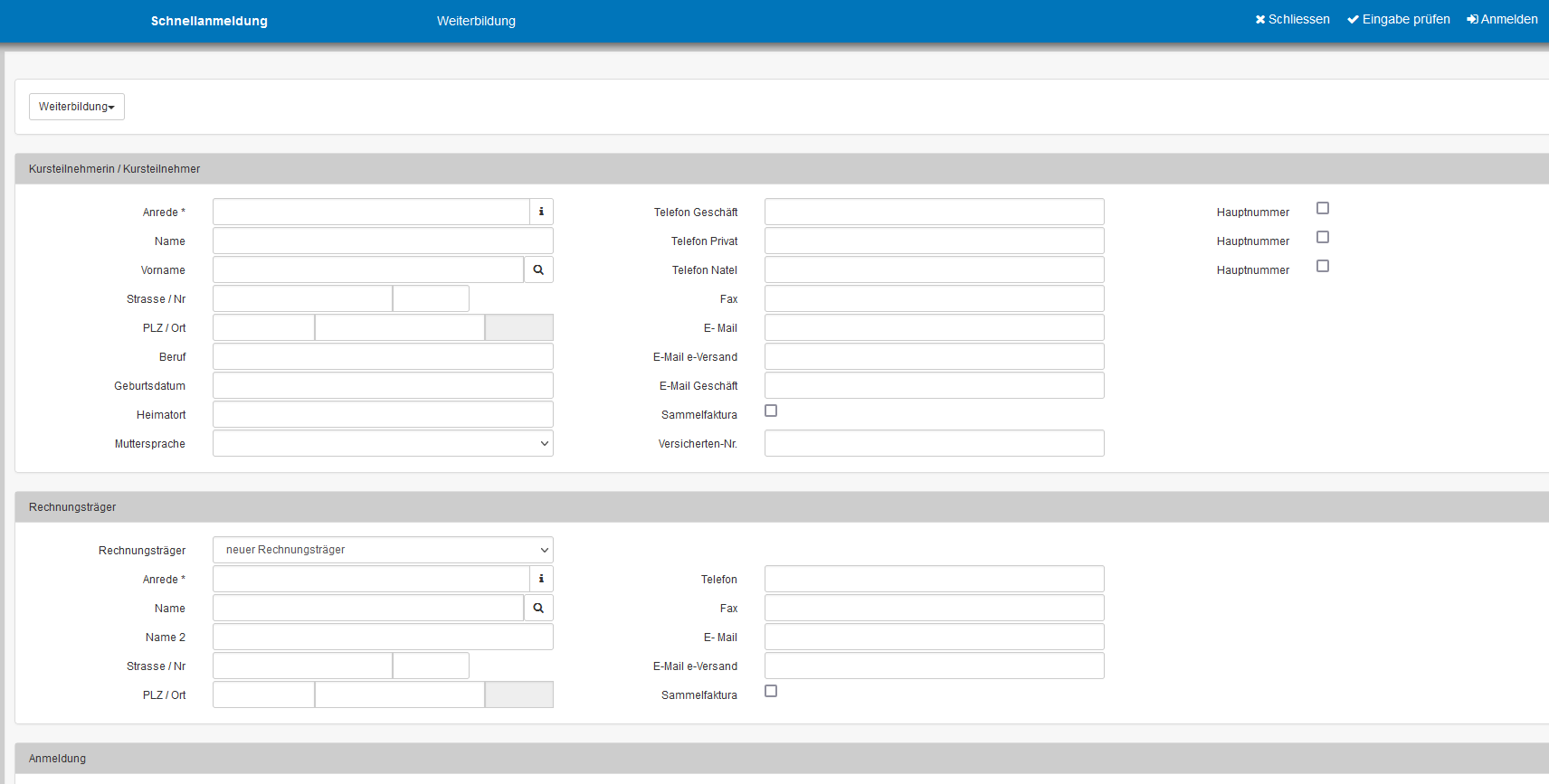The height and width of the screenshot is (784, 1549).
Task: Click the Rechnungsträger E-Mail field
Action: pyautogui.click(x=934, y=637)
